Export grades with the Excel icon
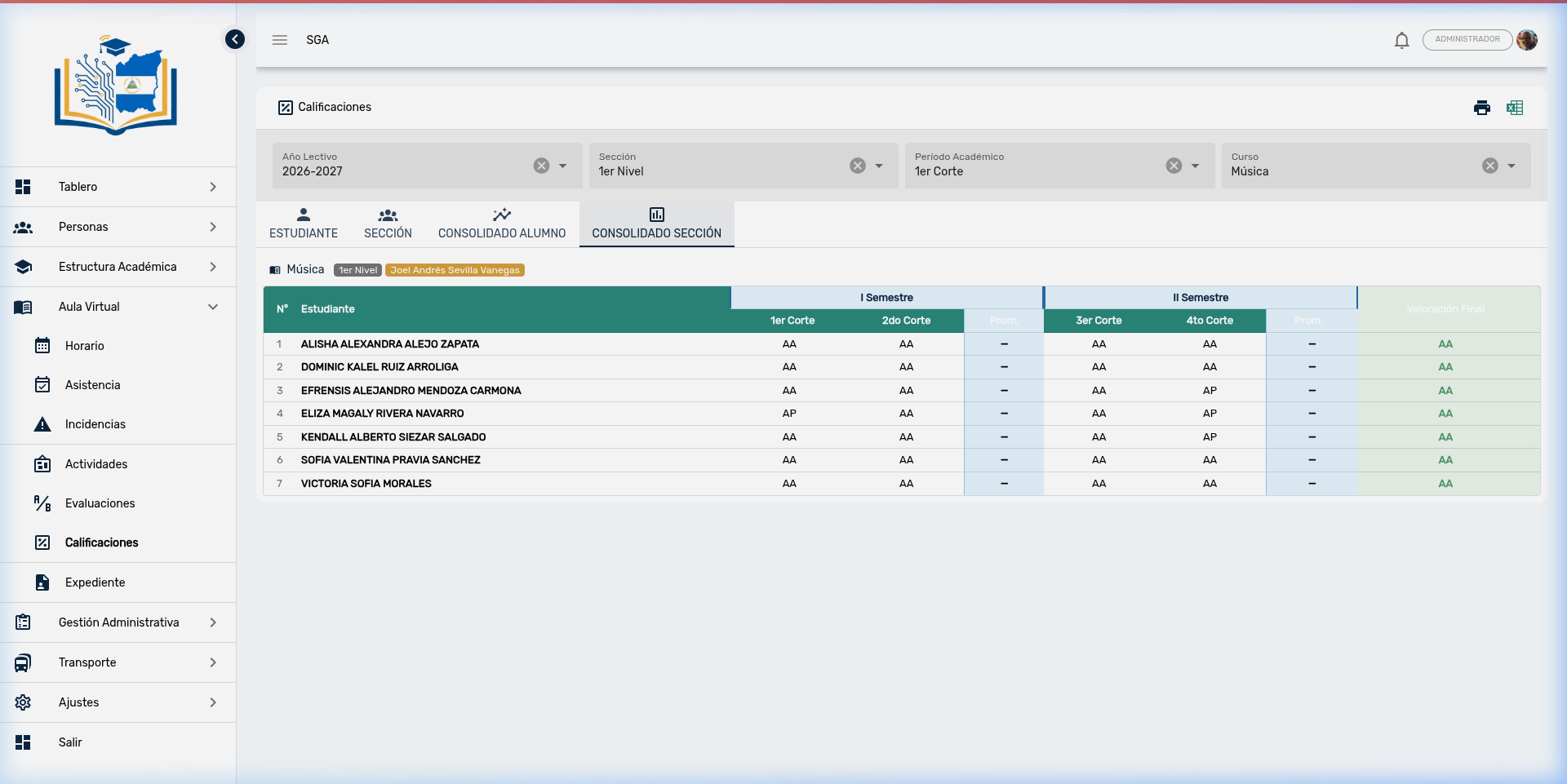1567x784 pixels. click(x=1515, y=108)
